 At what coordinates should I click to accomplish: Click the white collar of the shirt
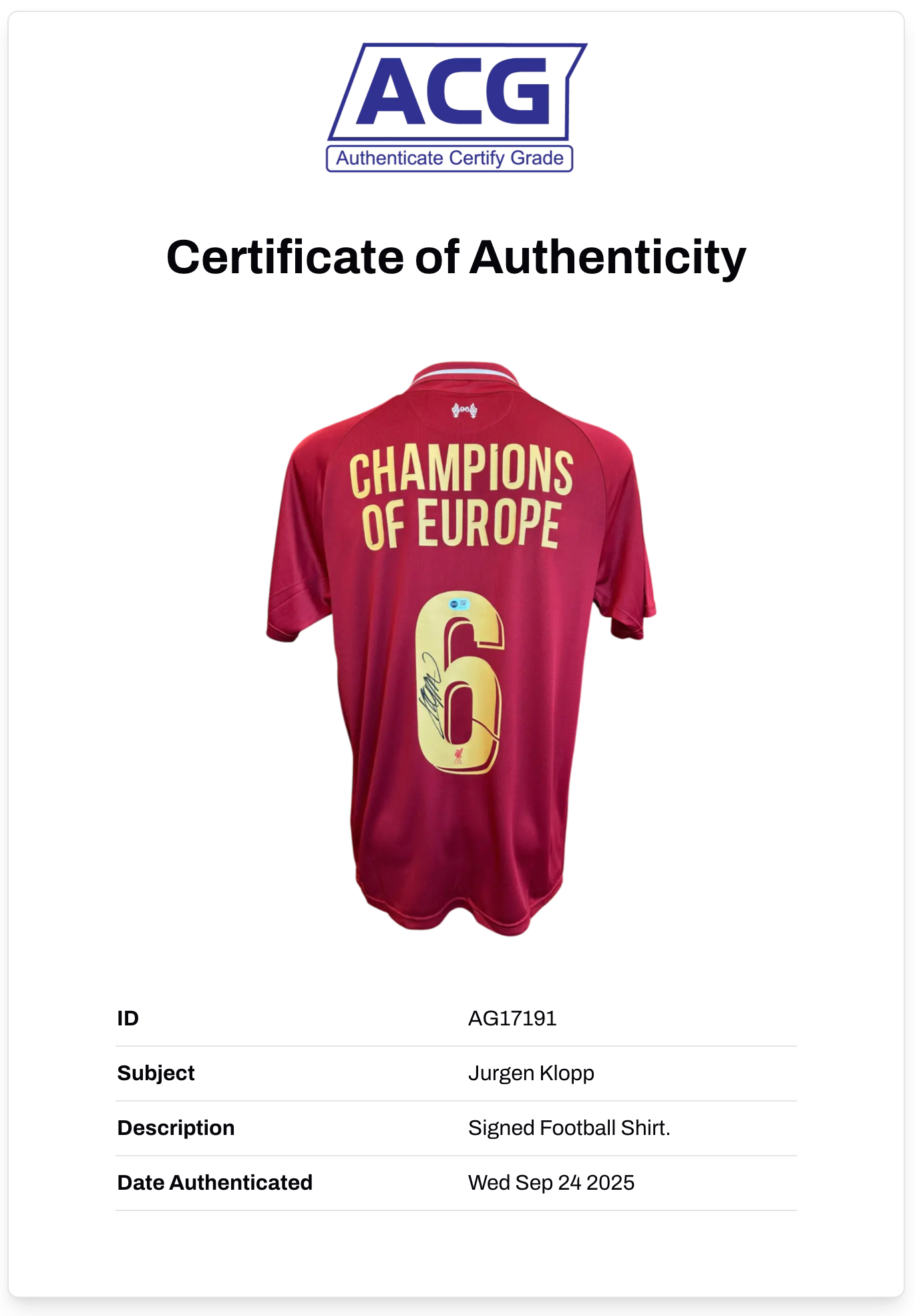pos(464,373)
